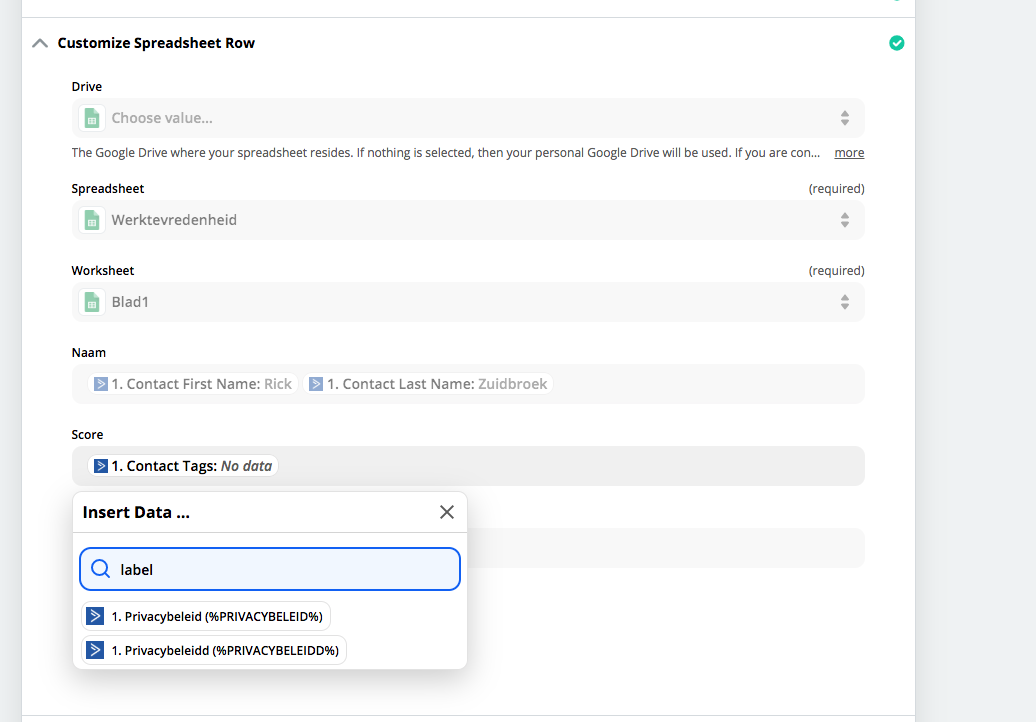This screenshot has width=1036, height=722.
Task: Click the ActiveCampaign icon on Last Name pill
Action: tap(316, 384)
